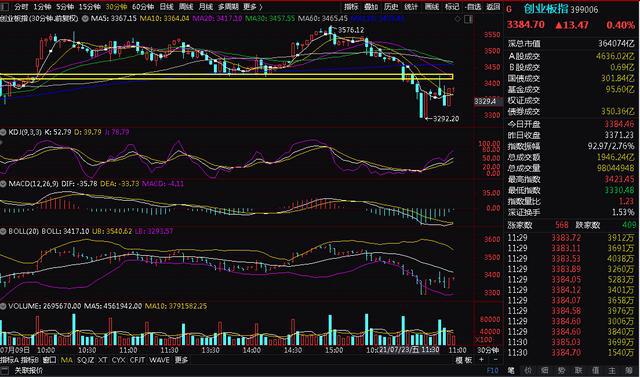
Task: Click the KDJ indicator settings circle icon
Action: click(3, 132)
